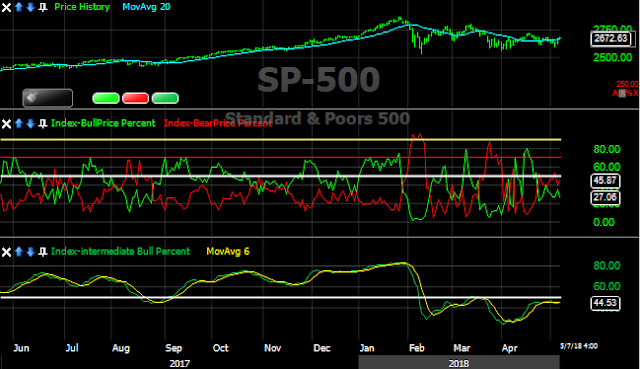Pin the Index-intermediate Bull Percent pane
640x369 pixels.
(x=42, y=251)
